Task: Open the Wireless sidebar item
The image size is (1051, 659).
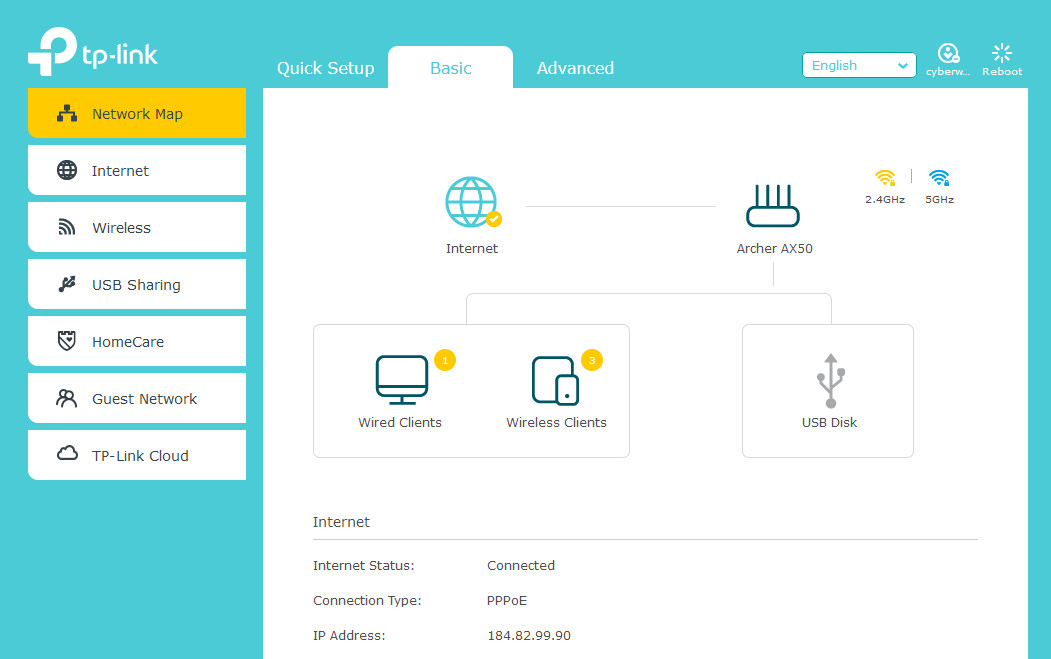Action: coord(137,227)
